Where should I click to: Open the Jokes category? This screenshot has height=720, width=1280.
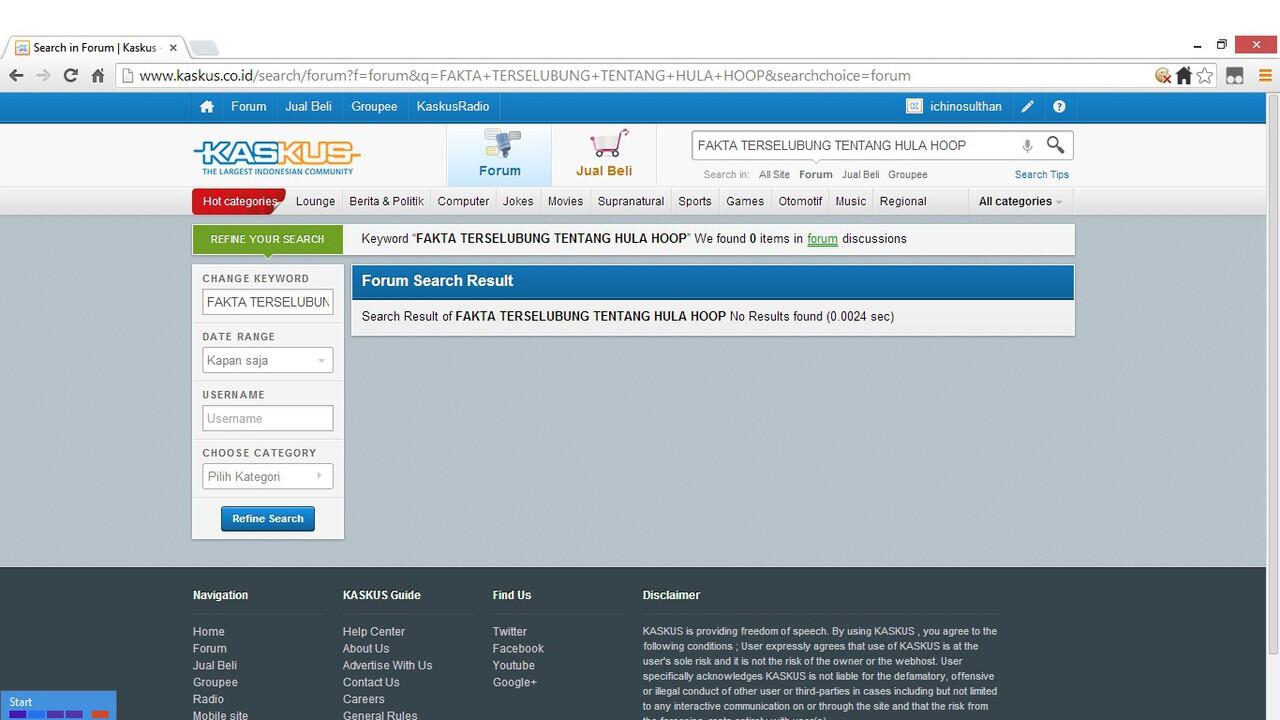518,201
